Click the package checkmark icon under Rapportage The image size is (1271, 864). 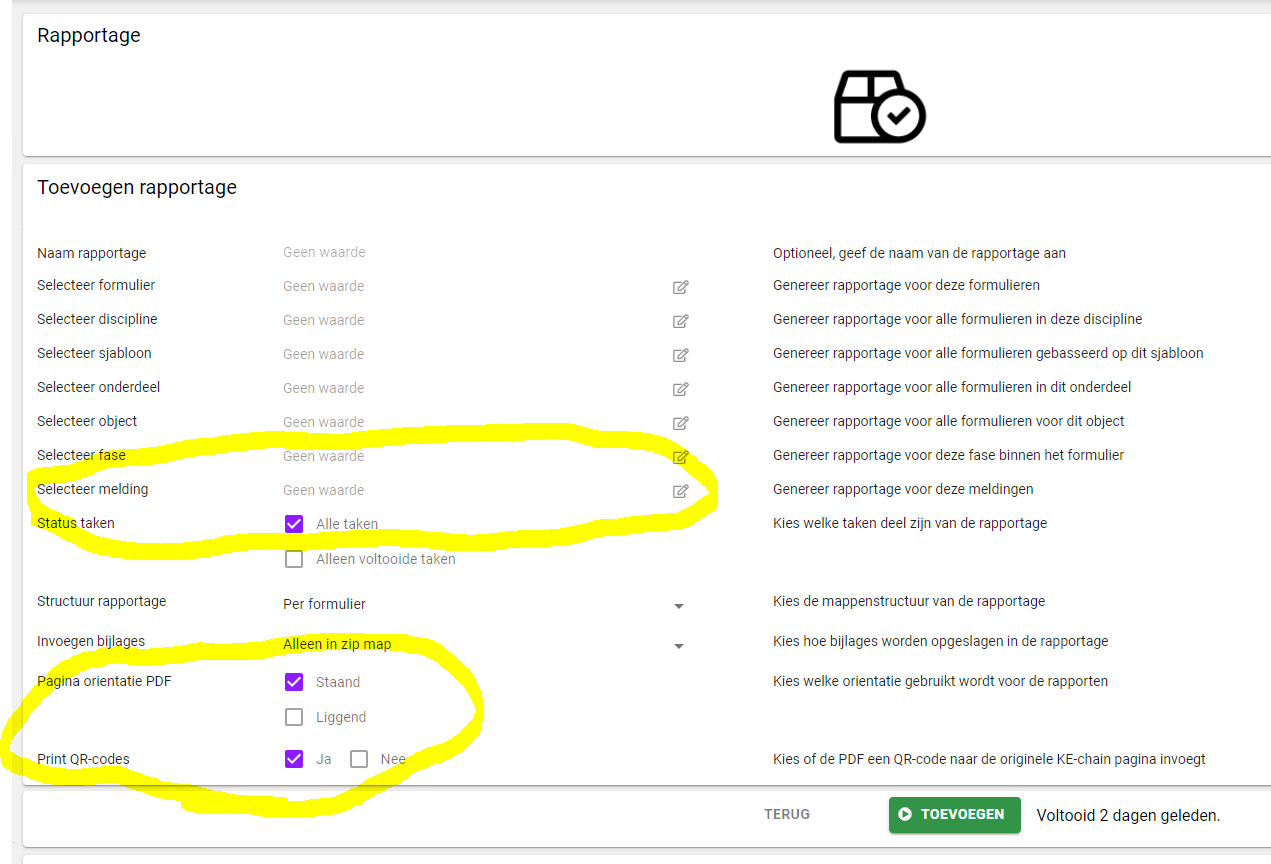tap(879, 107)
